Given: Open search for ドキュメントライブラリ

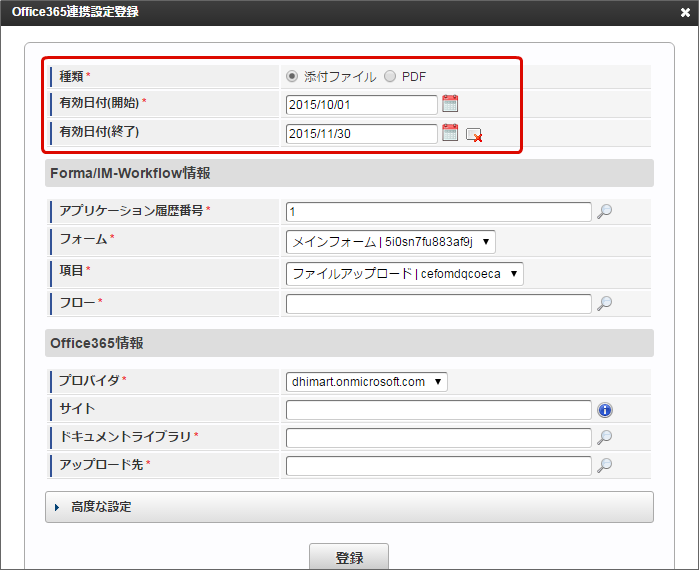Looking at the screenshot, I should pos(604,438).
